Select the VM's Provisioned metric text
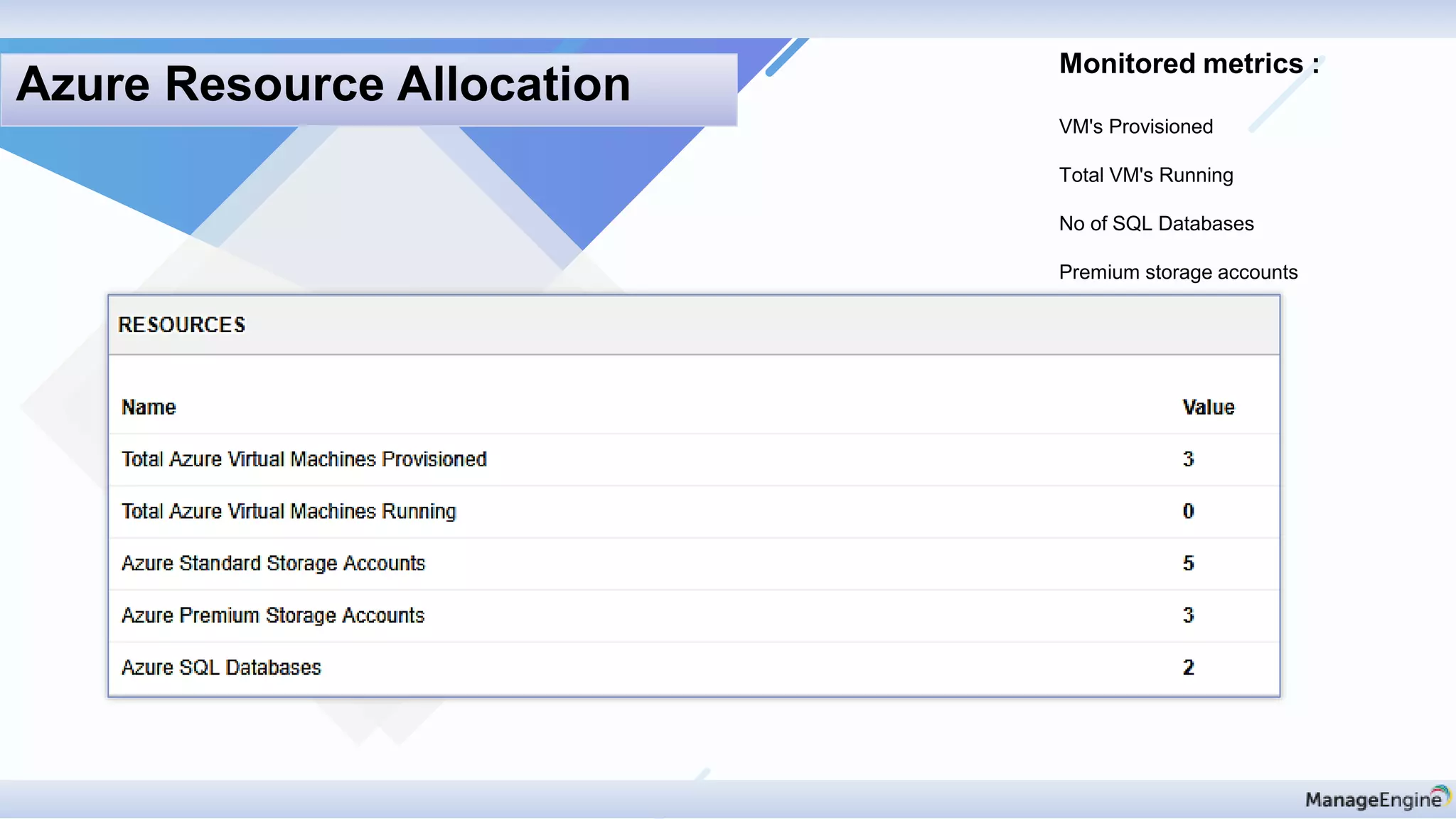 click(x=1136, y=127)
